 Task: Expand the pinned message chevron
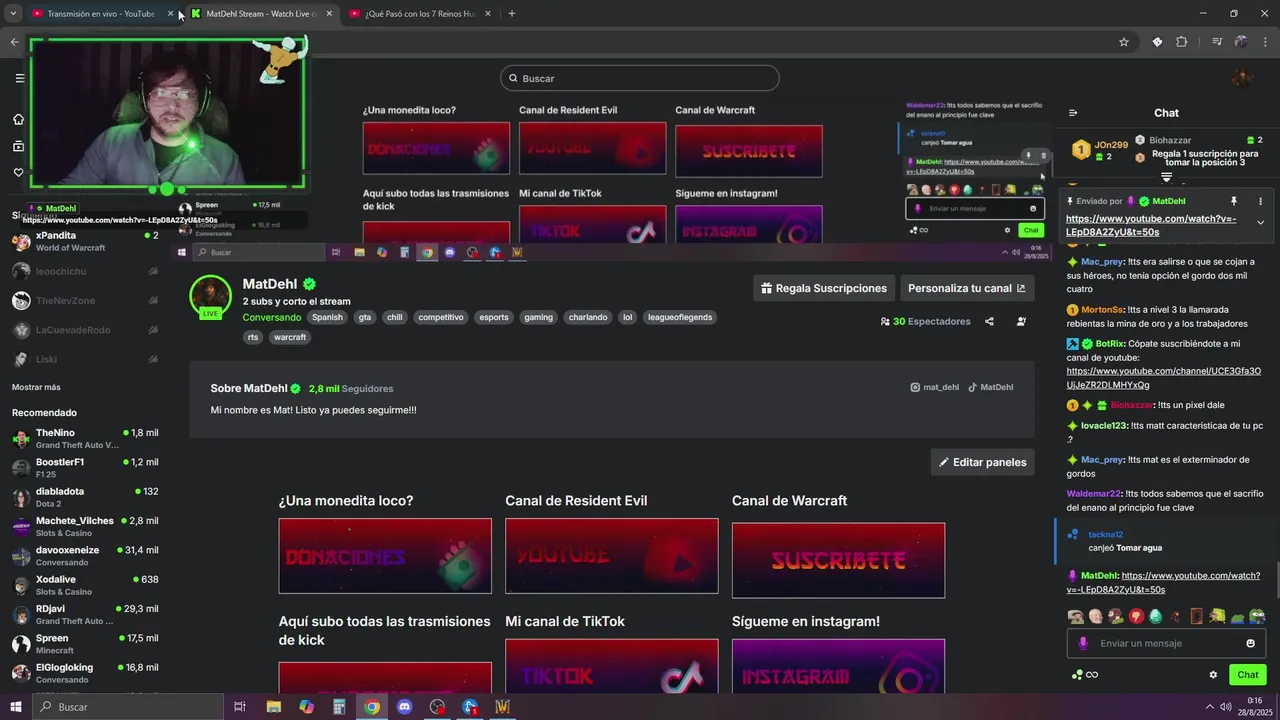pos(1260,223)
